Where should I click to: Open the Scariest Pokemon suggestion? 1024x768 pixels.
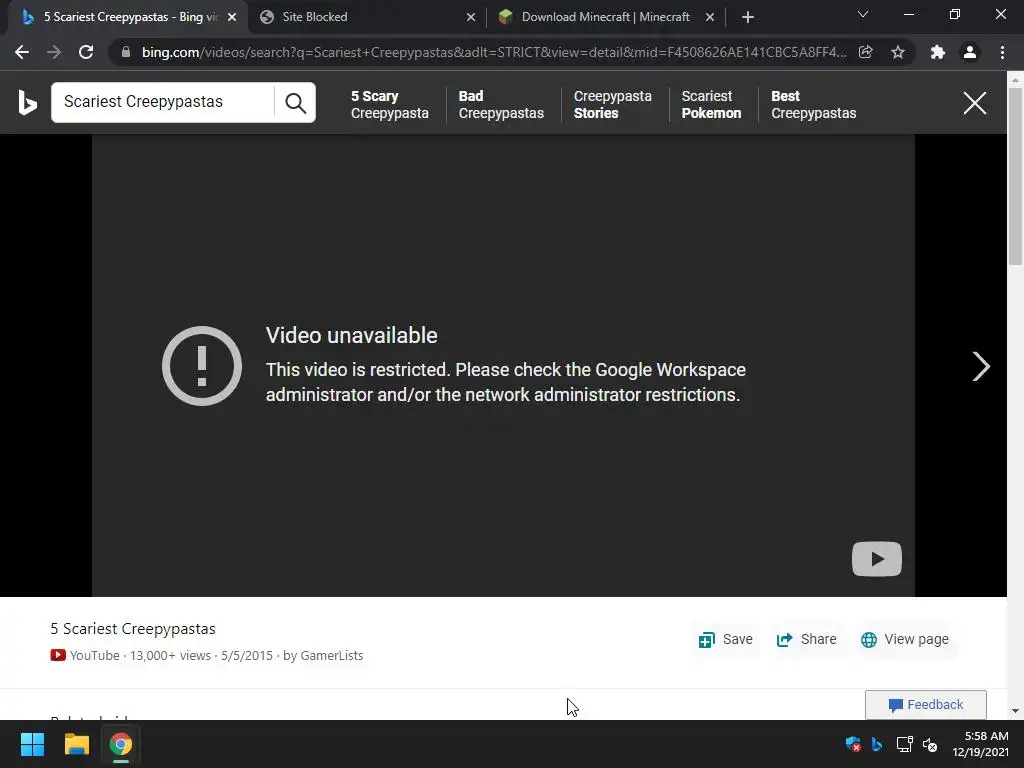point(711,104)
